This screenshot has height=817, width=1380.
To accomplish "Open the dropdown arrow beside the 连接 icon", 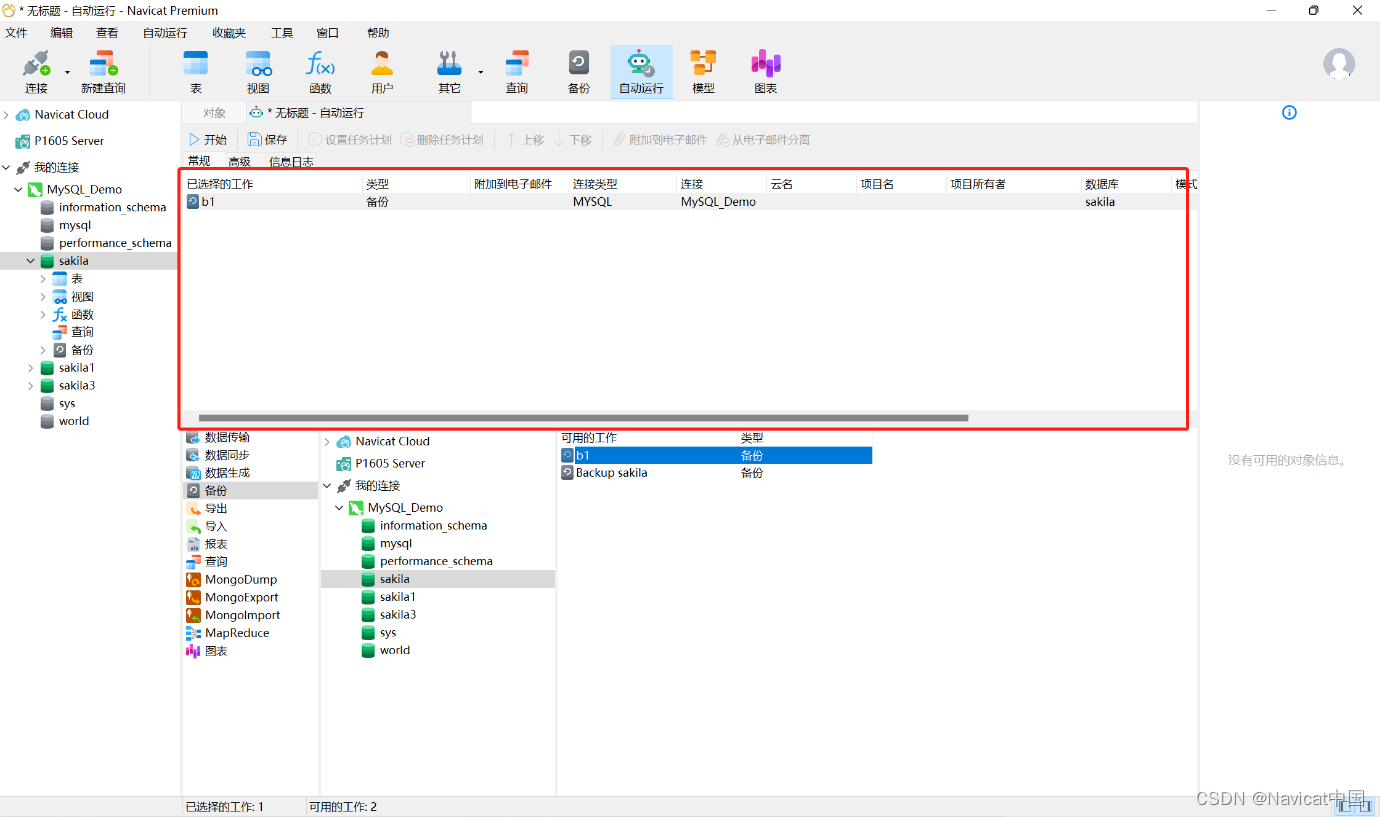I will click(x=68, y=72).
